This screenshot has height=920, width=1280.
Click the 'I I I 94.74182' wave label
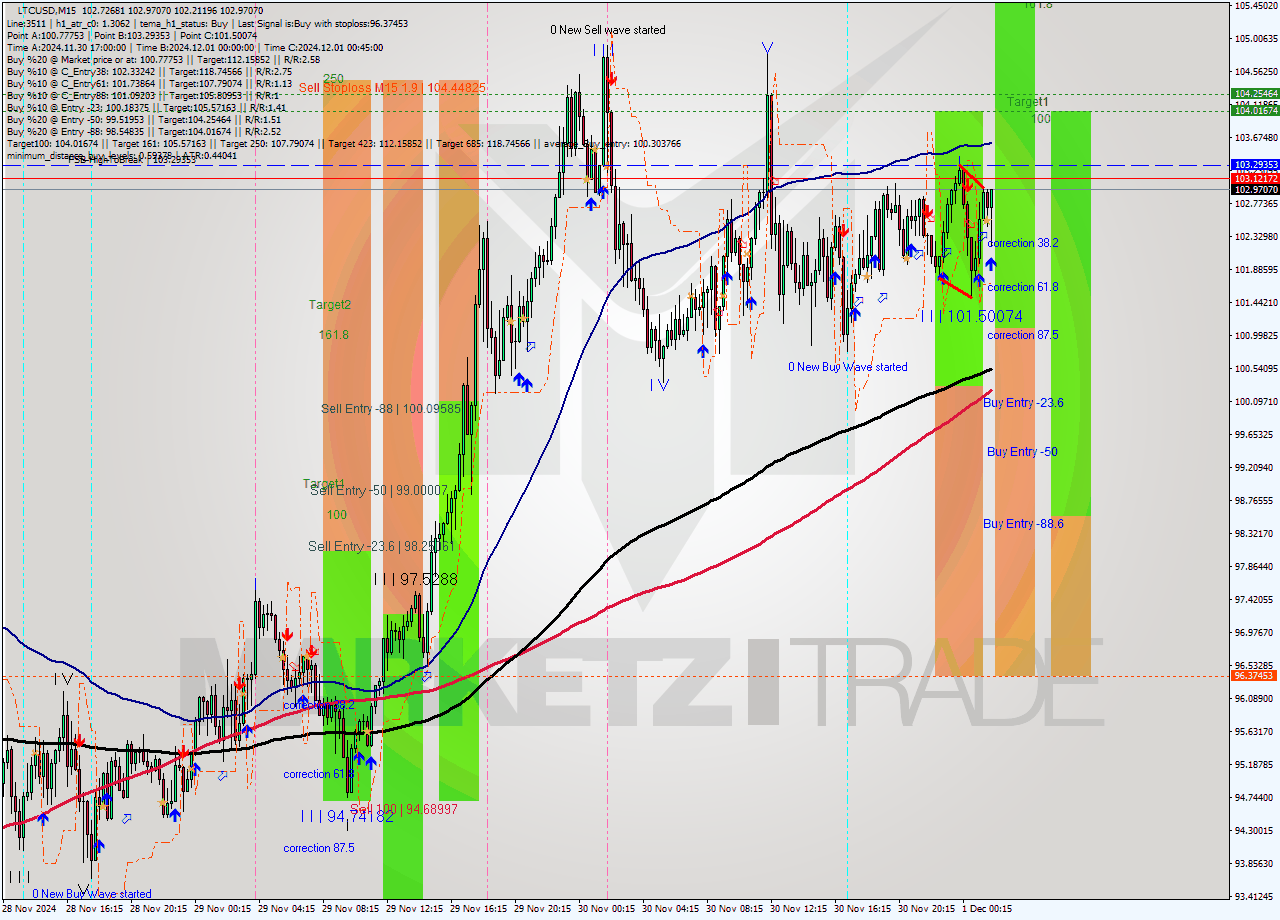(x=346, y=816)
